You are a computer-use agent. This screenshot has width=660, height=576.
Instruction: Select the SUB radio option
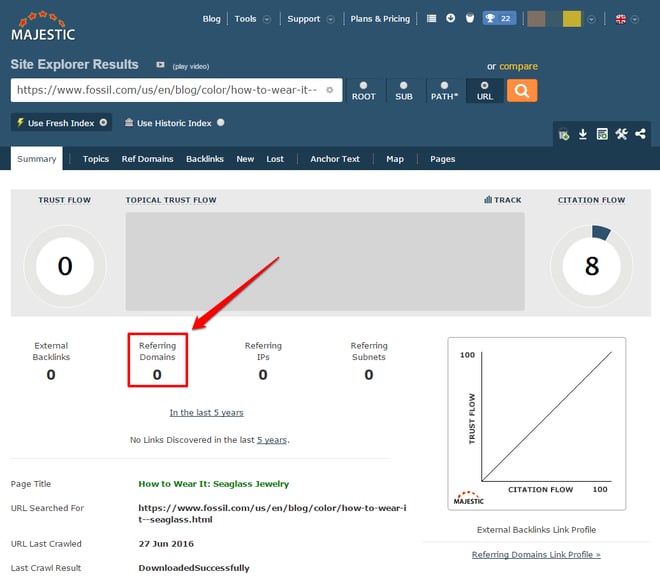click(403, 85)
